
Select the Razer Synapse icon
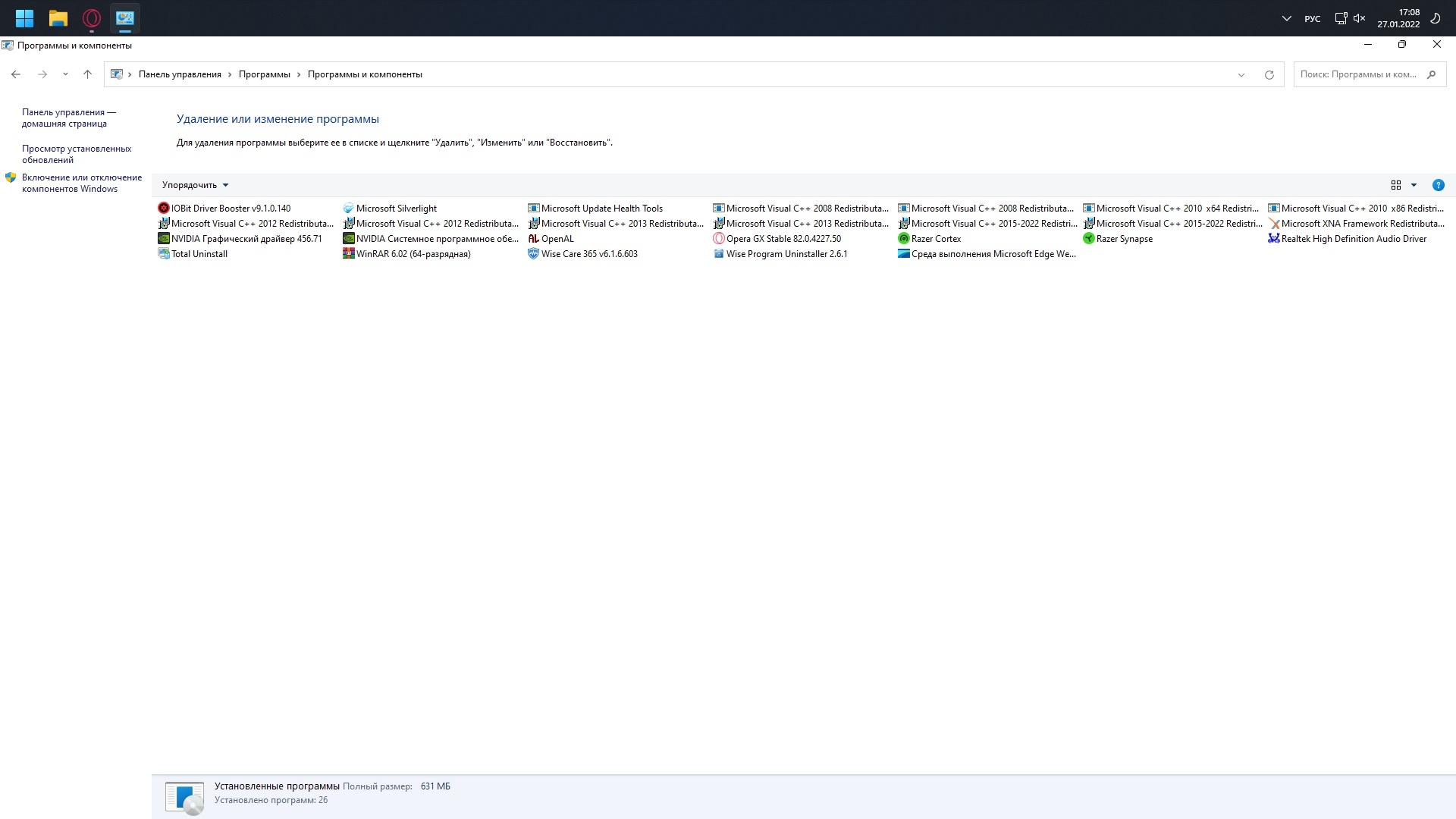coord(1088,238)
